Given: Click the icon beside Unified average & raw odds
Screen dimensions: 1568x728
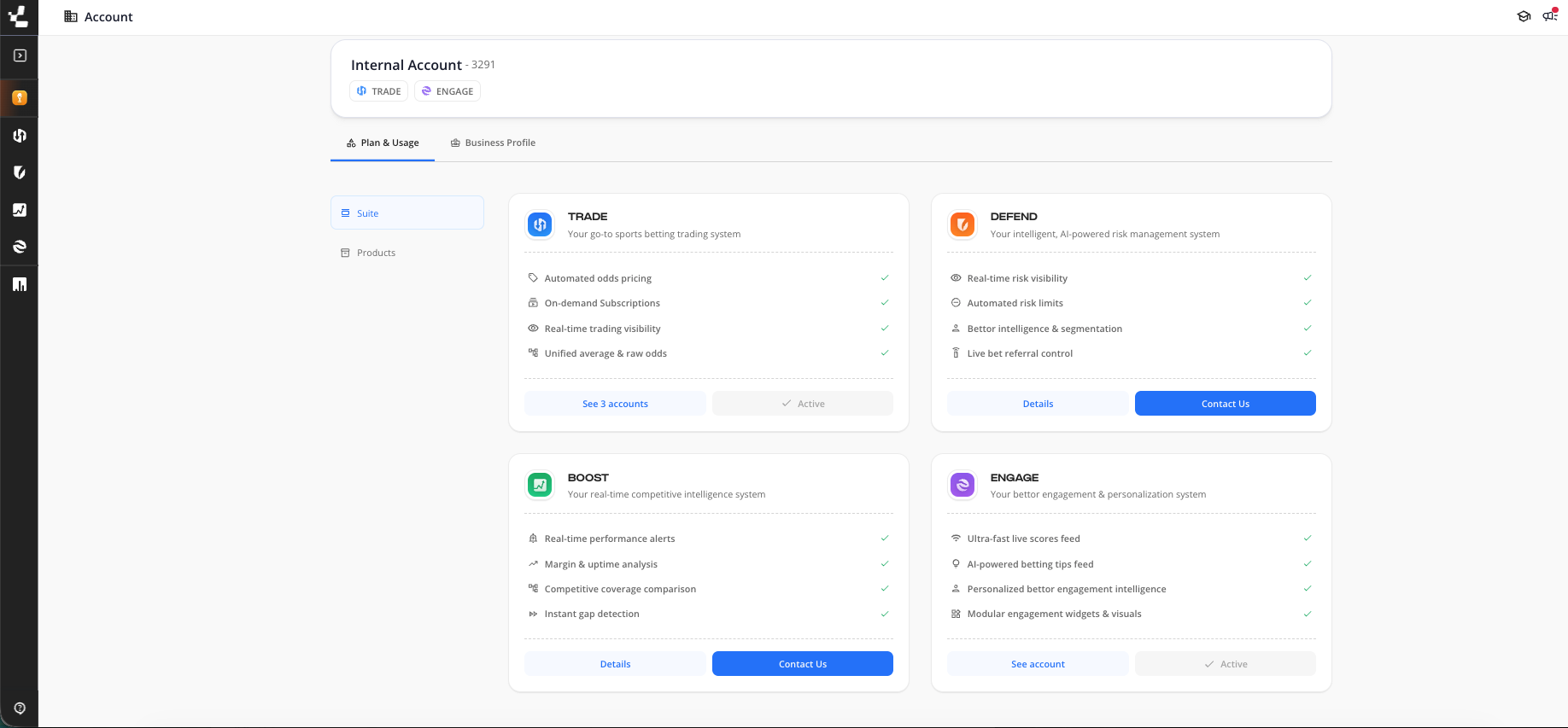Looking at the screenshot, I should (x=533, y=352).
